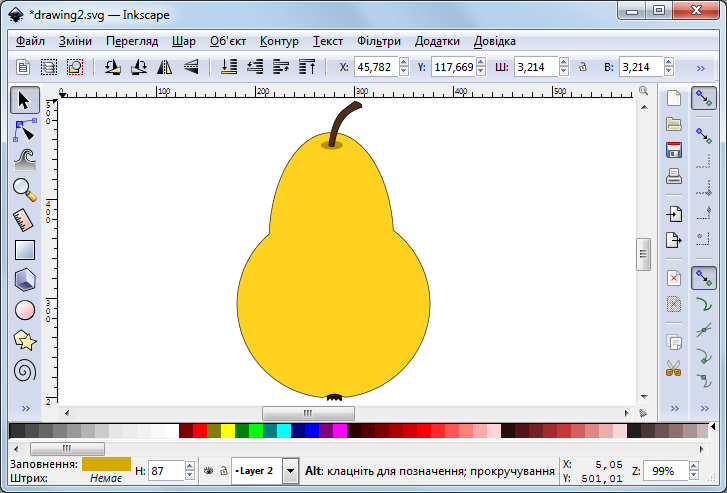
Task: Open the Фільтри menu
Action: pos(378,41)
